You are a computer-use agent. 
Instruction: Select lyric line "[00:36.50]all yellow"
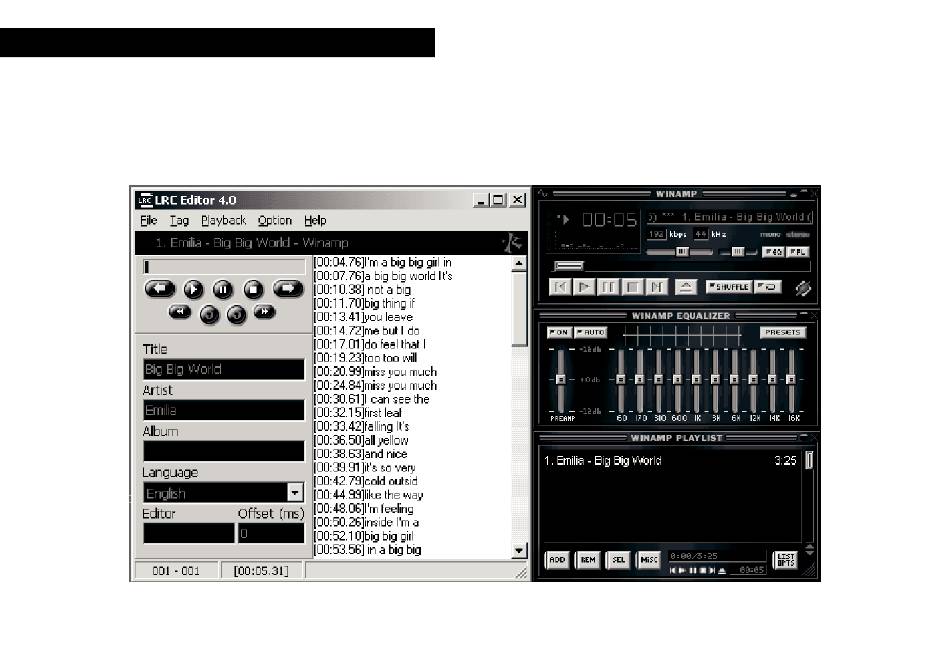click(x=361, y=440)
